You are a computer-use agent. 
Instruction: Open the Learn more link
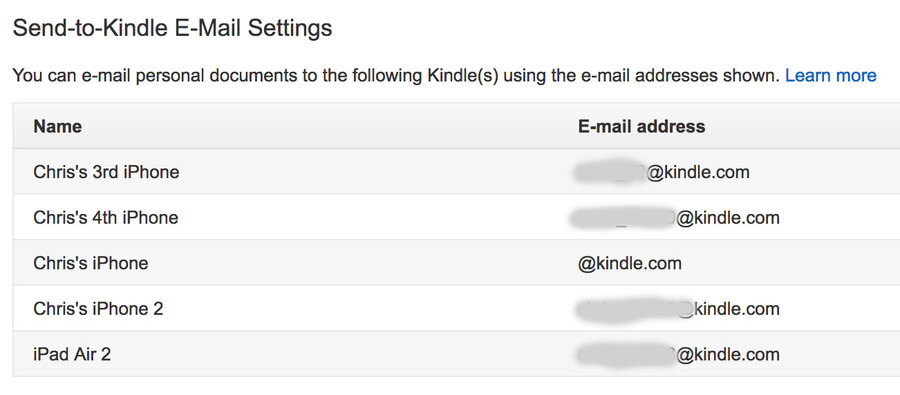click(x=831, y=75)
